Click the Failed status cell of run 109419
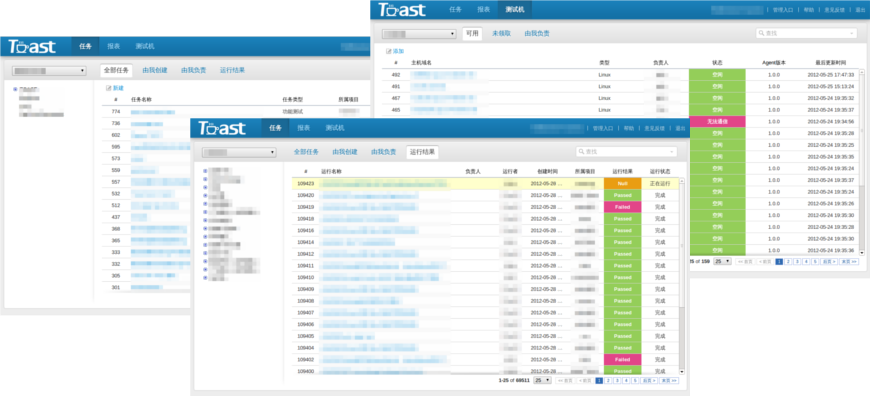This screenshot has height=396, width=870. tap(623, 207)
